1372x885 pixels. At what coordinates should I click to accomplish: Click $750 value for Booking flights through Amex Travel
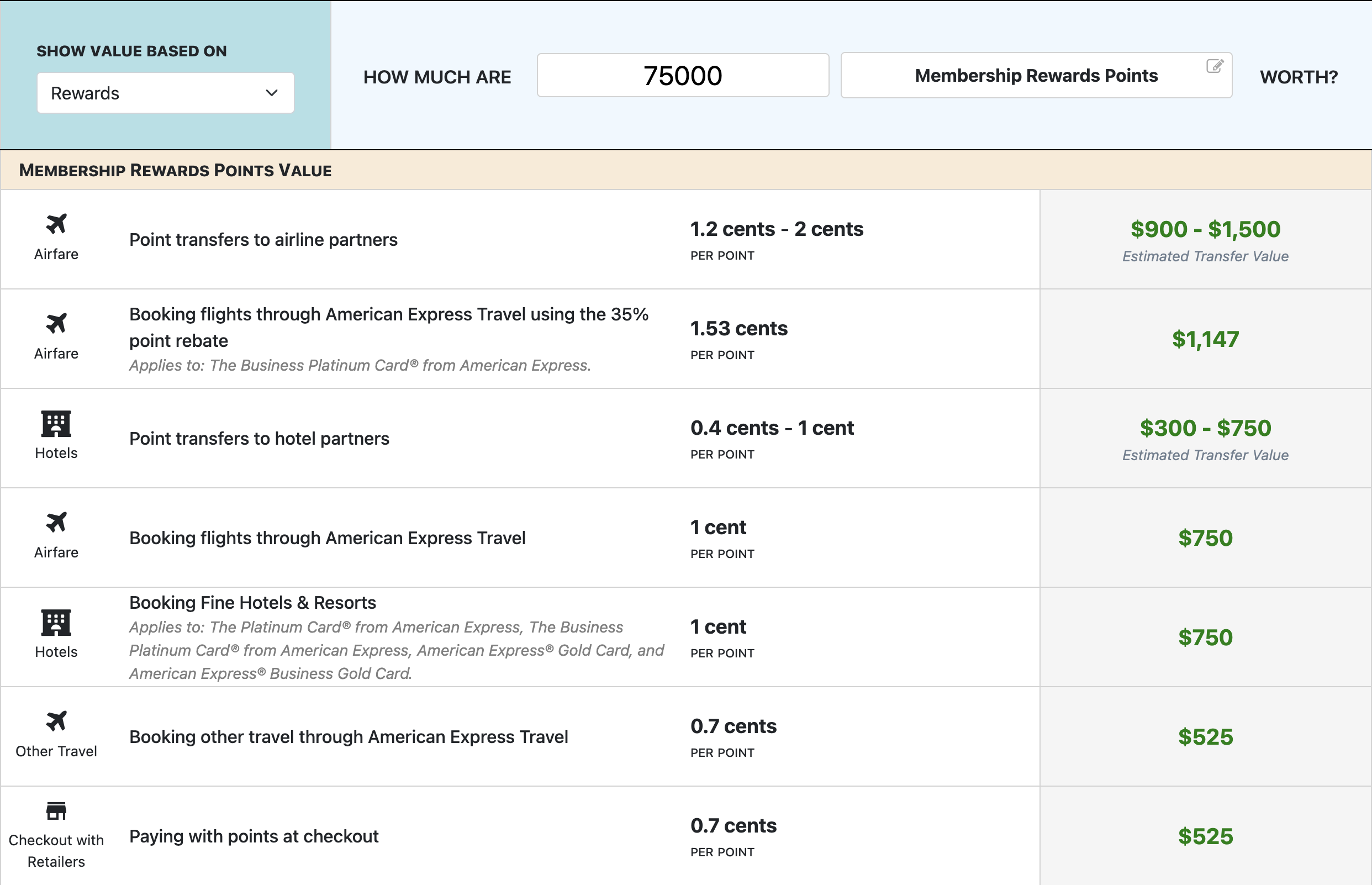click(1205, 538)
